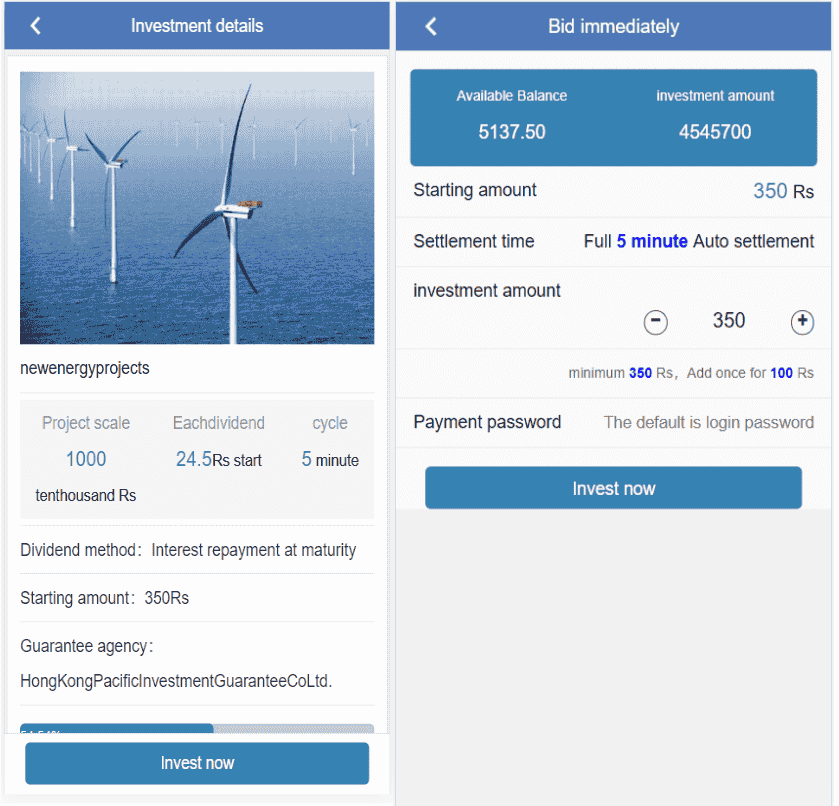Image resolution: width=839 pixels, height=806 pixels.
Task: Decrease investment amount with minus icon
Action: point(655,322)
